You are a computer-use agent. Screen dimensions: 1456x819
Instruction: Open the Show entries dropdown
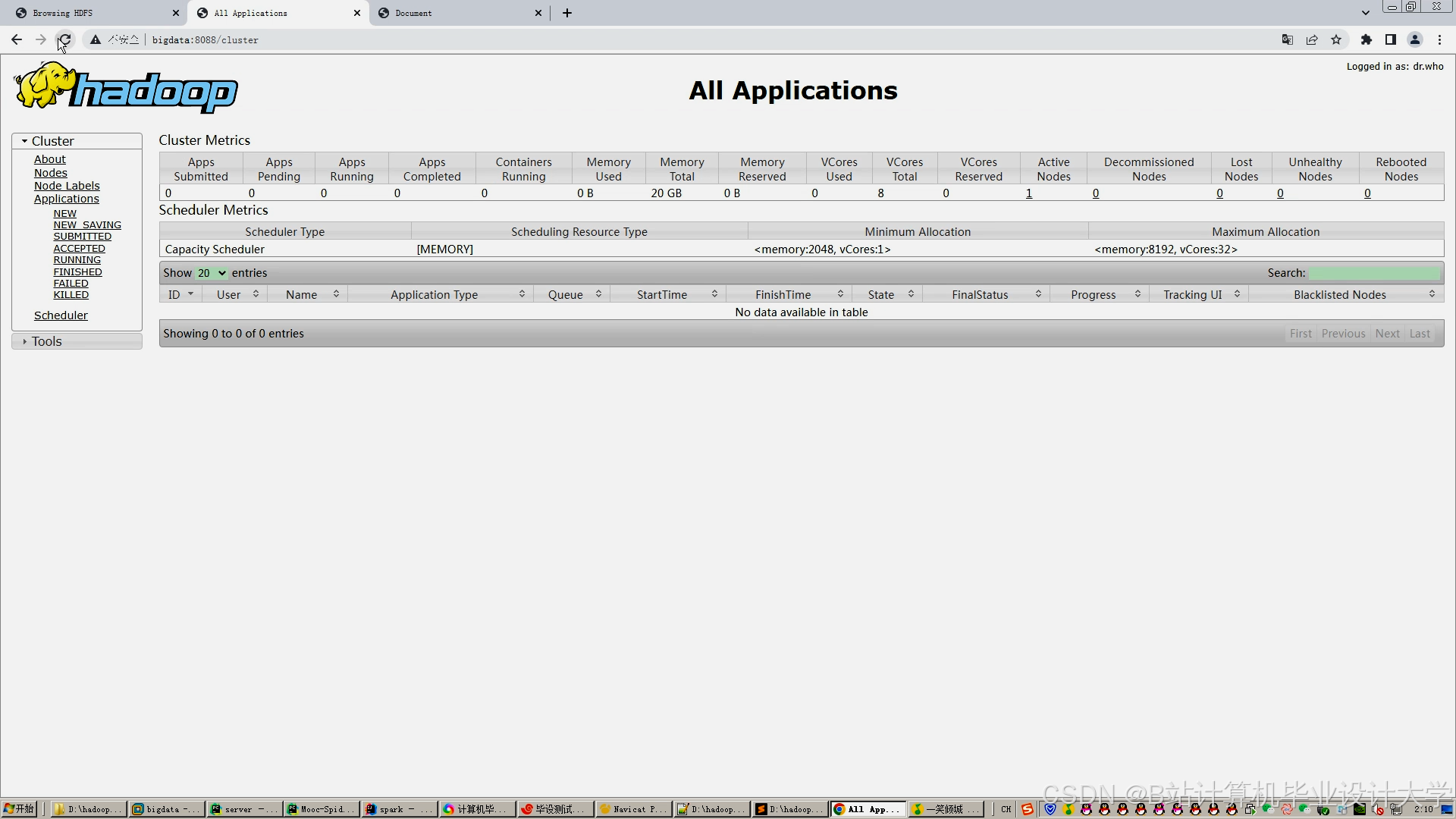(x=212, y=273)
